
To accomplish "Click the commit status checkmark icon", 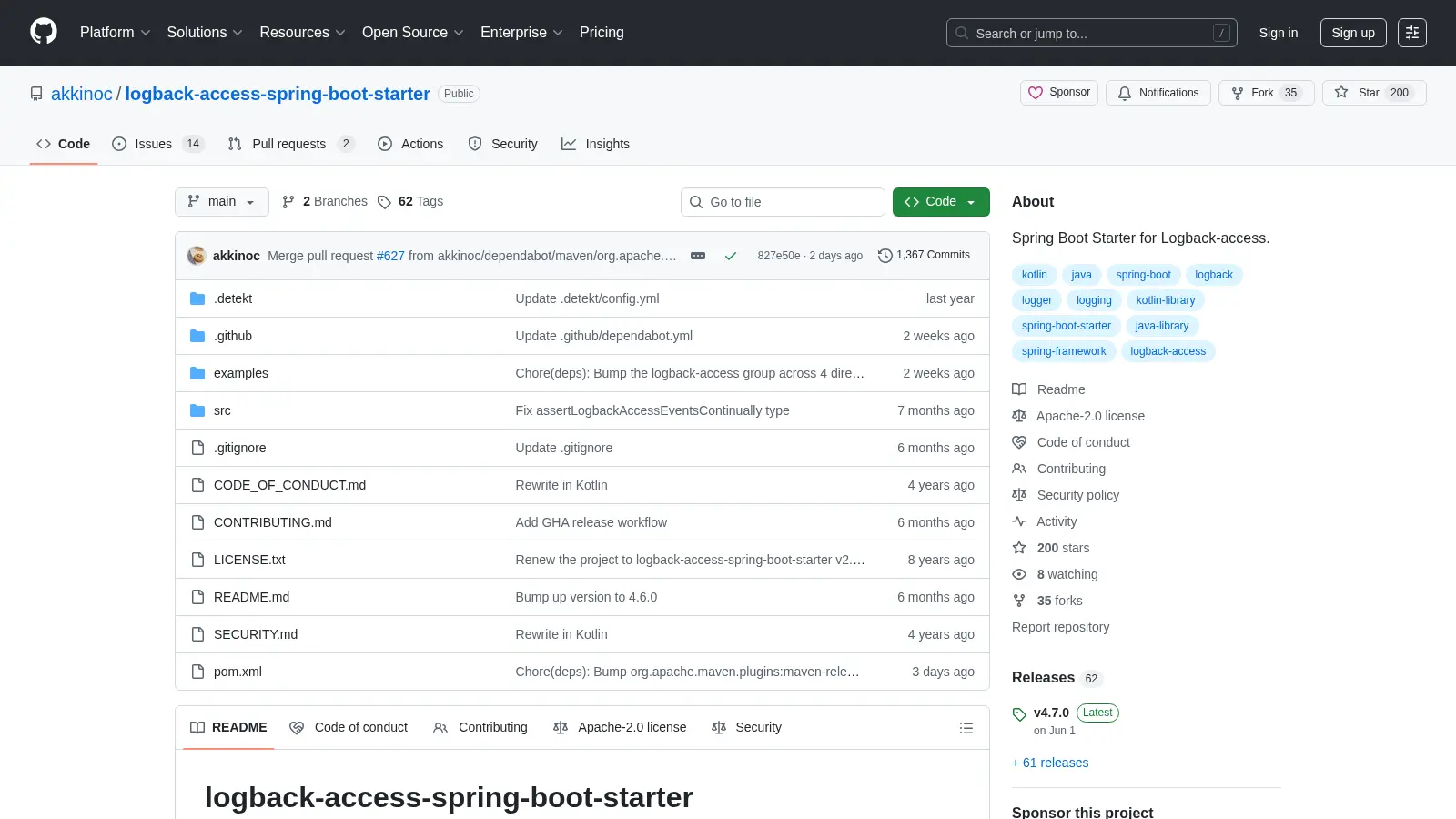I will 730,256.
